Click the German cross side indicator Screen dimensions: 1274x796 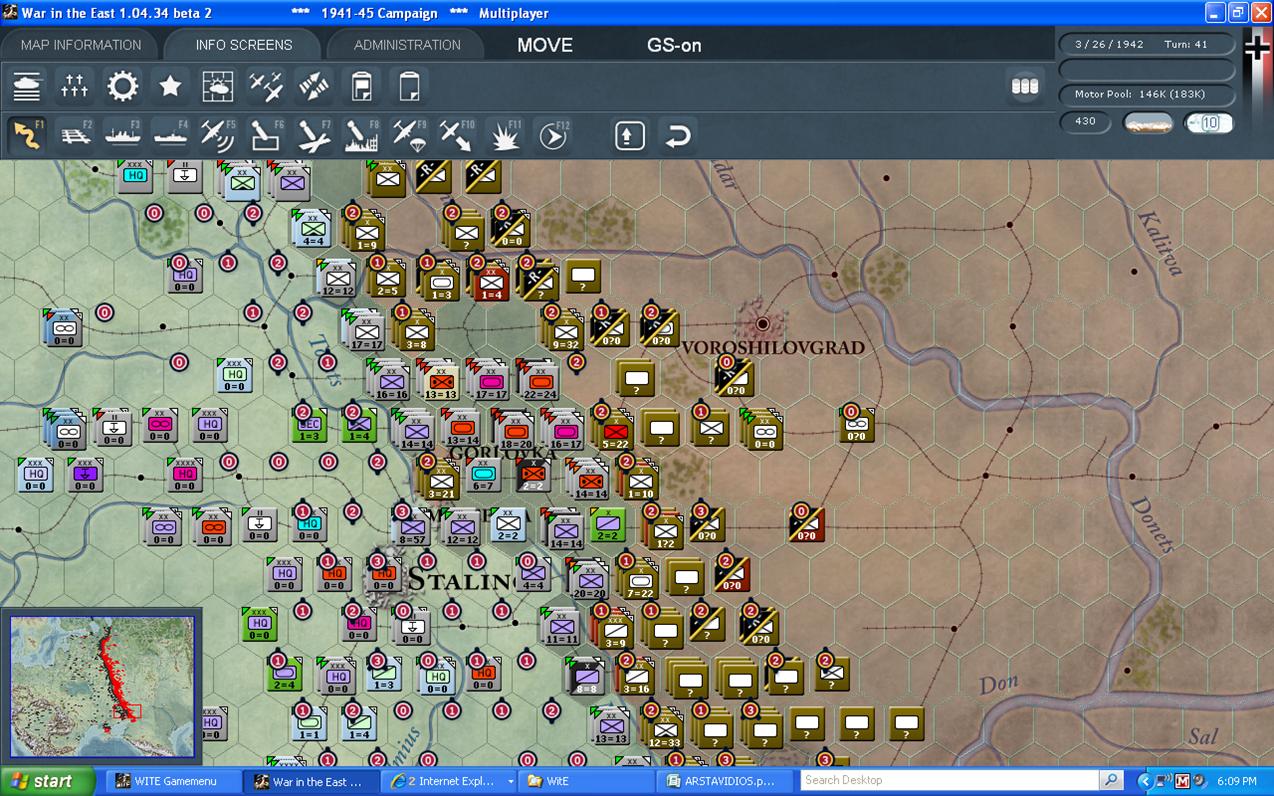point(1257,50)
